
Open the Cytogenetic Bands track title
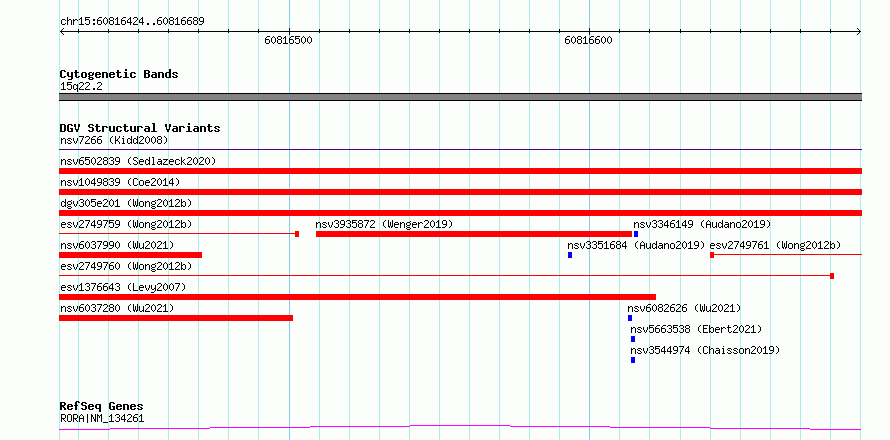coord(119,74)
